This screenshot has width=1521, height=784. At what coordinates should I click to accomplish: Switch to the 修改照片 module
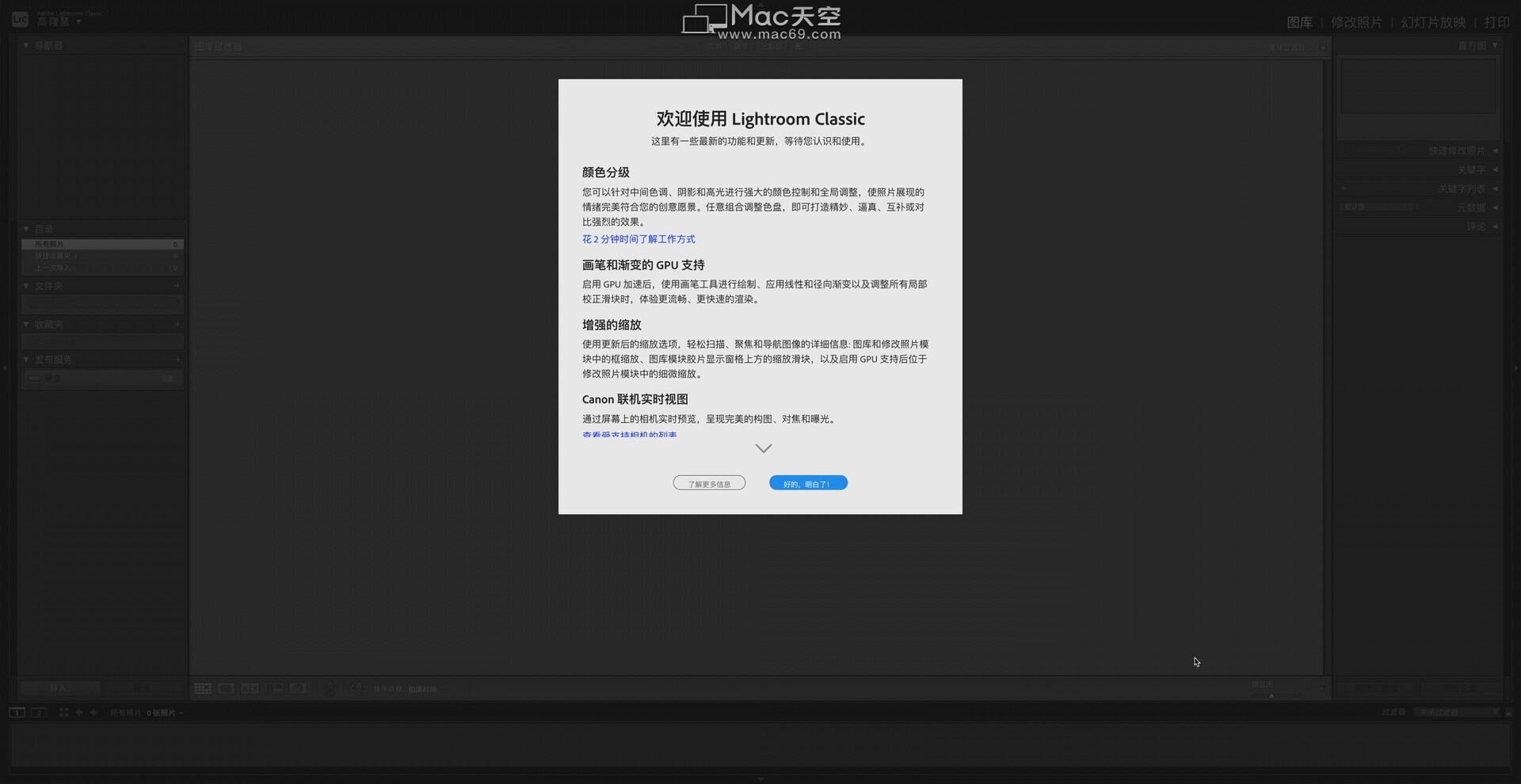(x=1356, y=22)
